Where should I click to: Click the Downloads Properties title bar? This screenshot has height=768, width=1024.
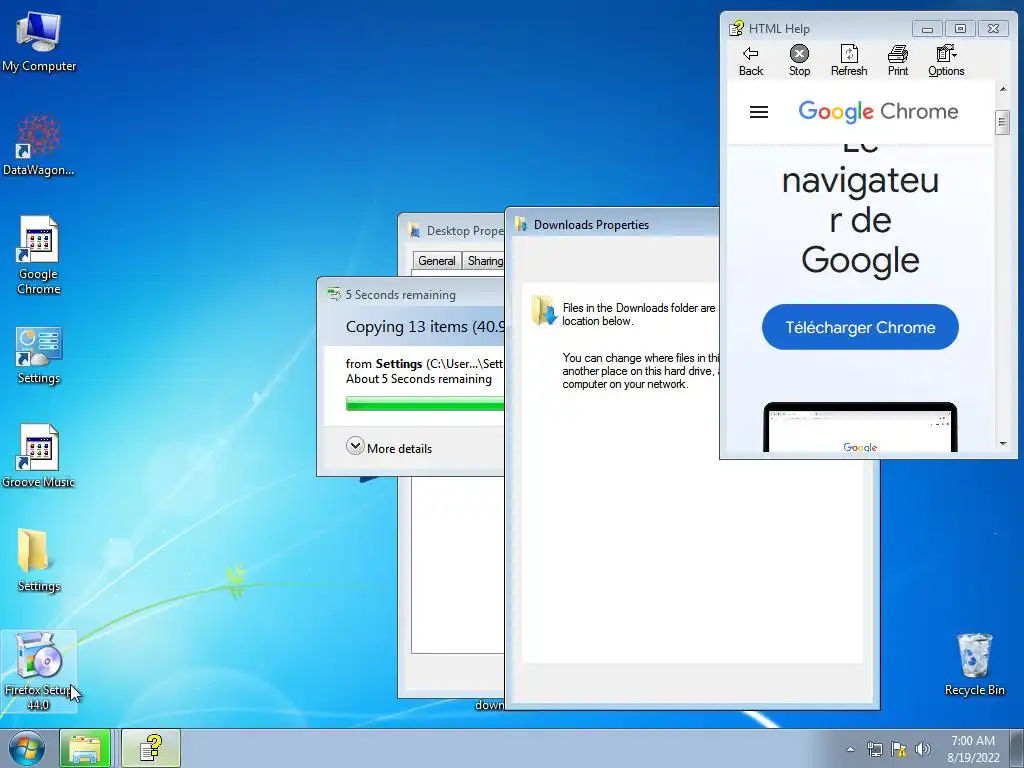click(613, 225)
